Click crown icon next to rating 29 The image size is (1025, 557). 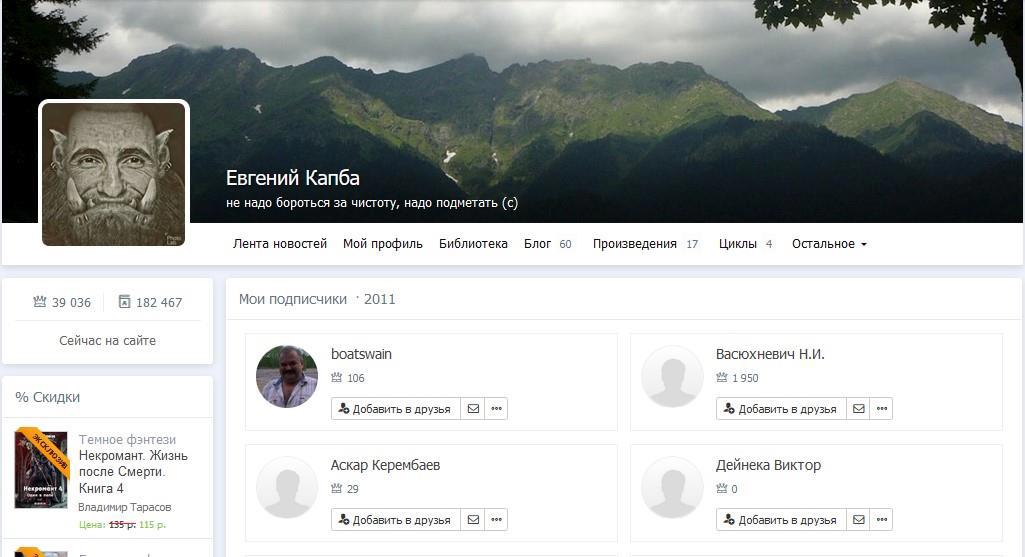(x=337, y=488)
